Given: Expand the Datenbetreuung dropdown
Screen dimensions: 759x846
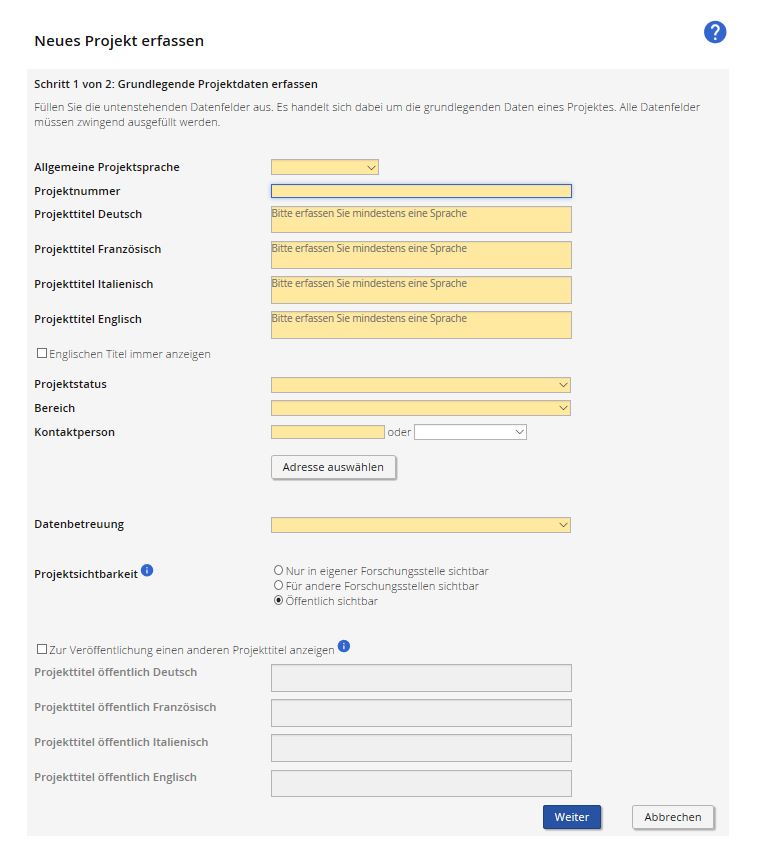Looking at the screenshot, I should [x=420, y=525].
